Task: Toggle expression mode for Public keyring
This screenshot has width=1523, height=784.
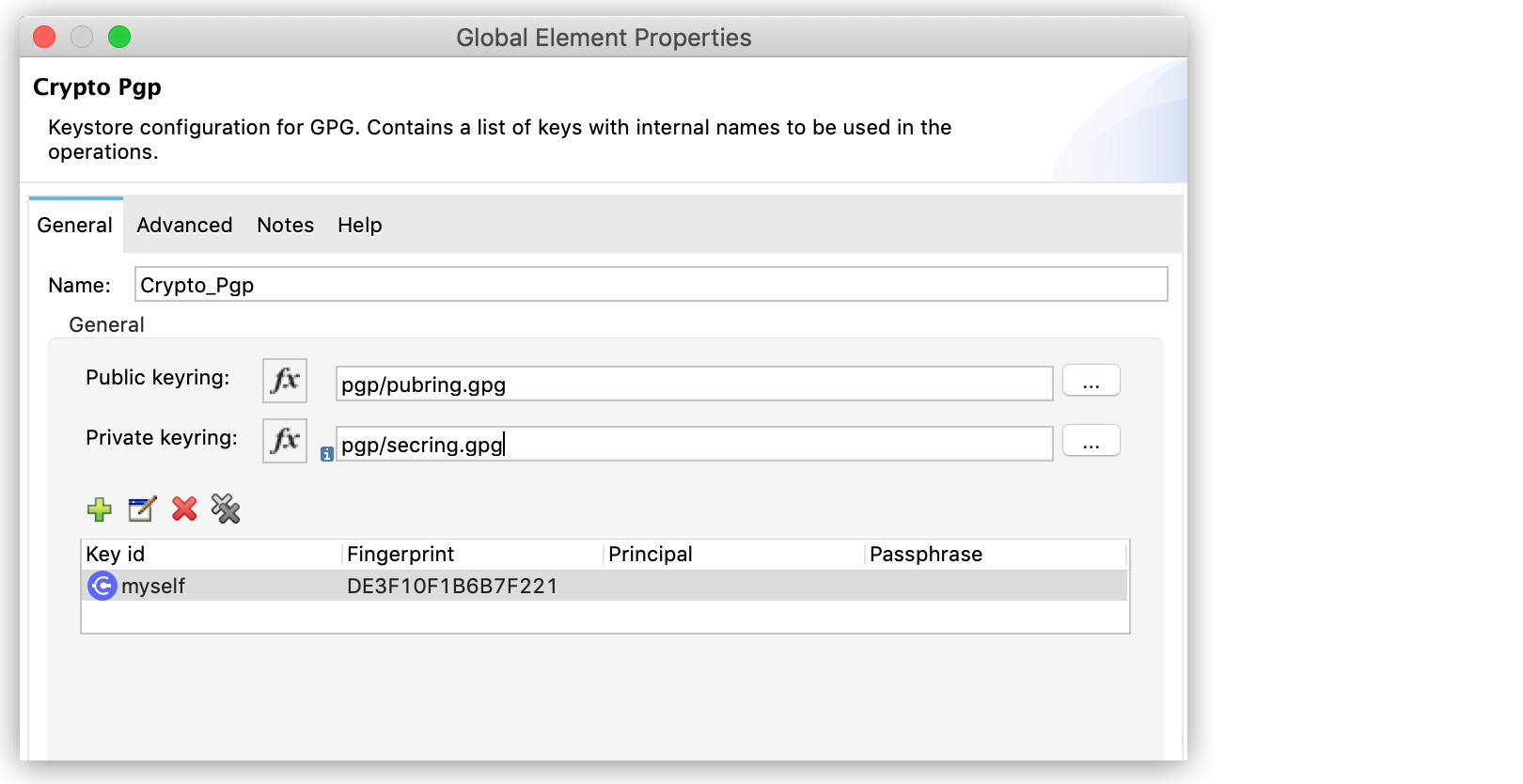Action: (284, 381)
